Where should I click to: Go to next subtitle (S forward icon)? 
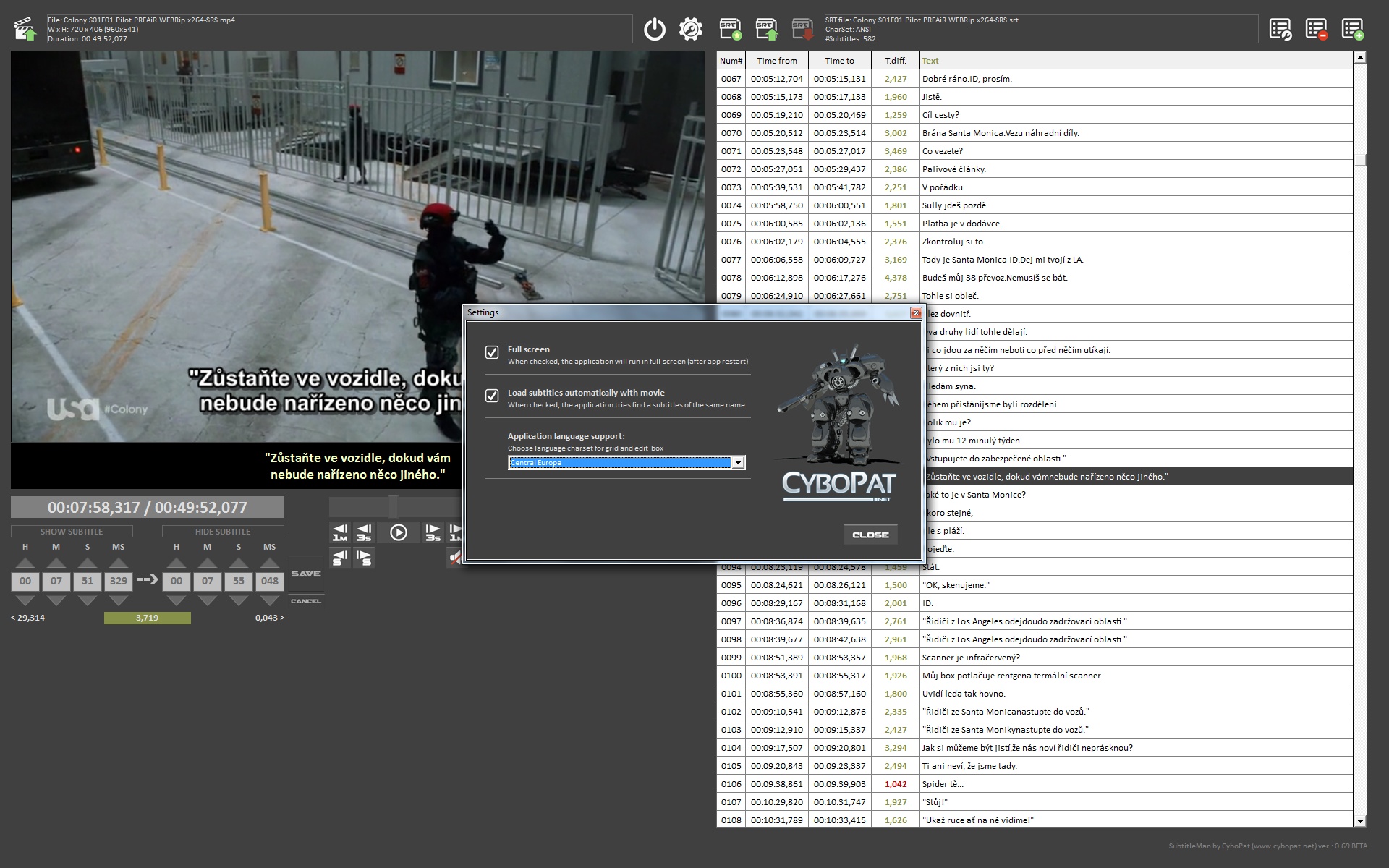[364, 558]
